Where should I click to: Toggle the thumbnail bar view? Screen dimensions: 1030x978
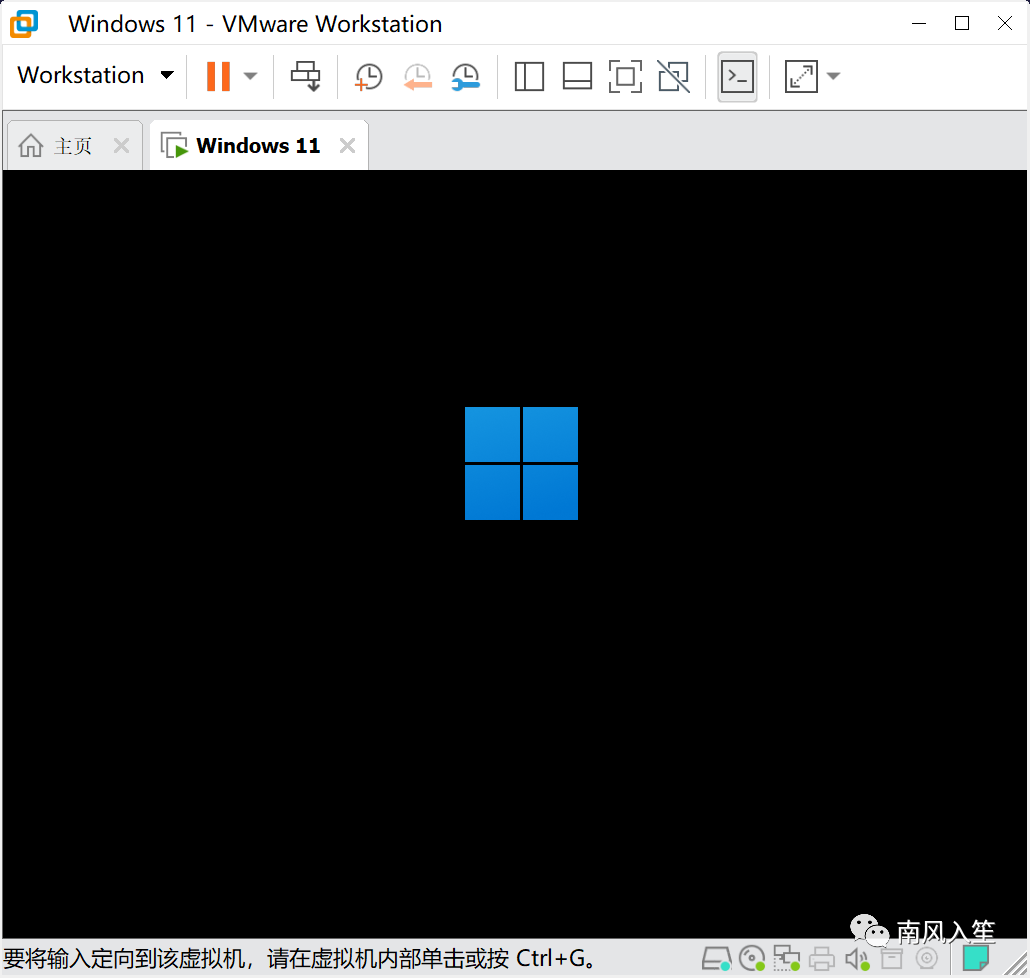[x=577, y=77]
